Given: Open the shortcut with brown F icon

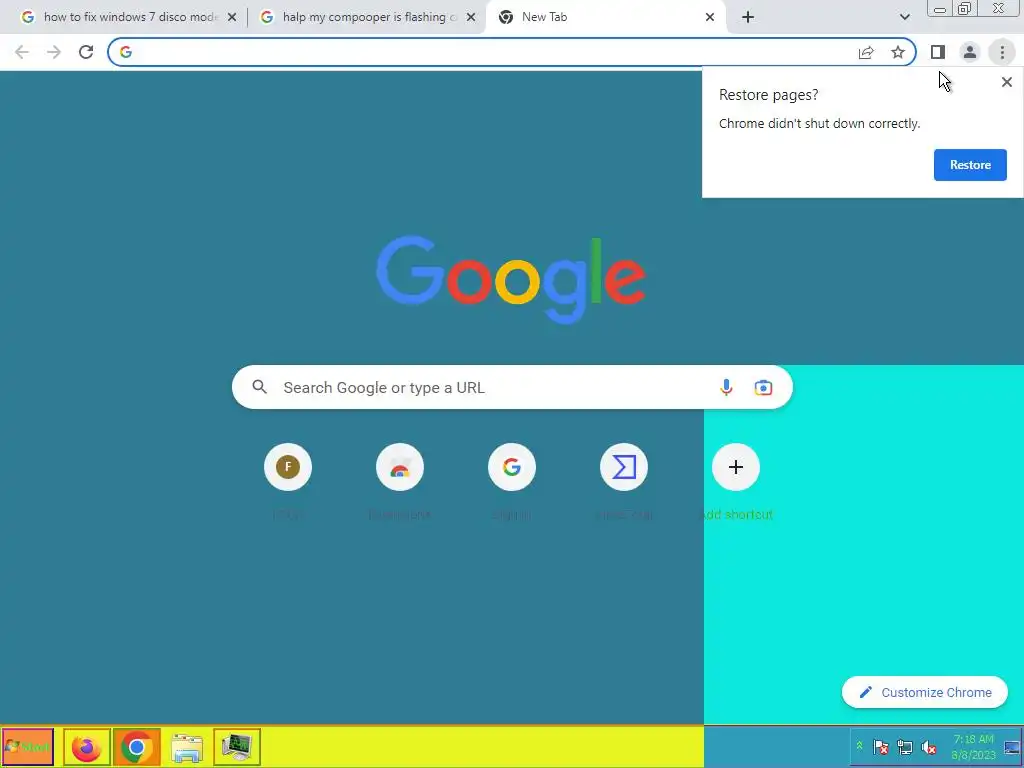Looking at the screenshot, I should (x=288, y=467).
